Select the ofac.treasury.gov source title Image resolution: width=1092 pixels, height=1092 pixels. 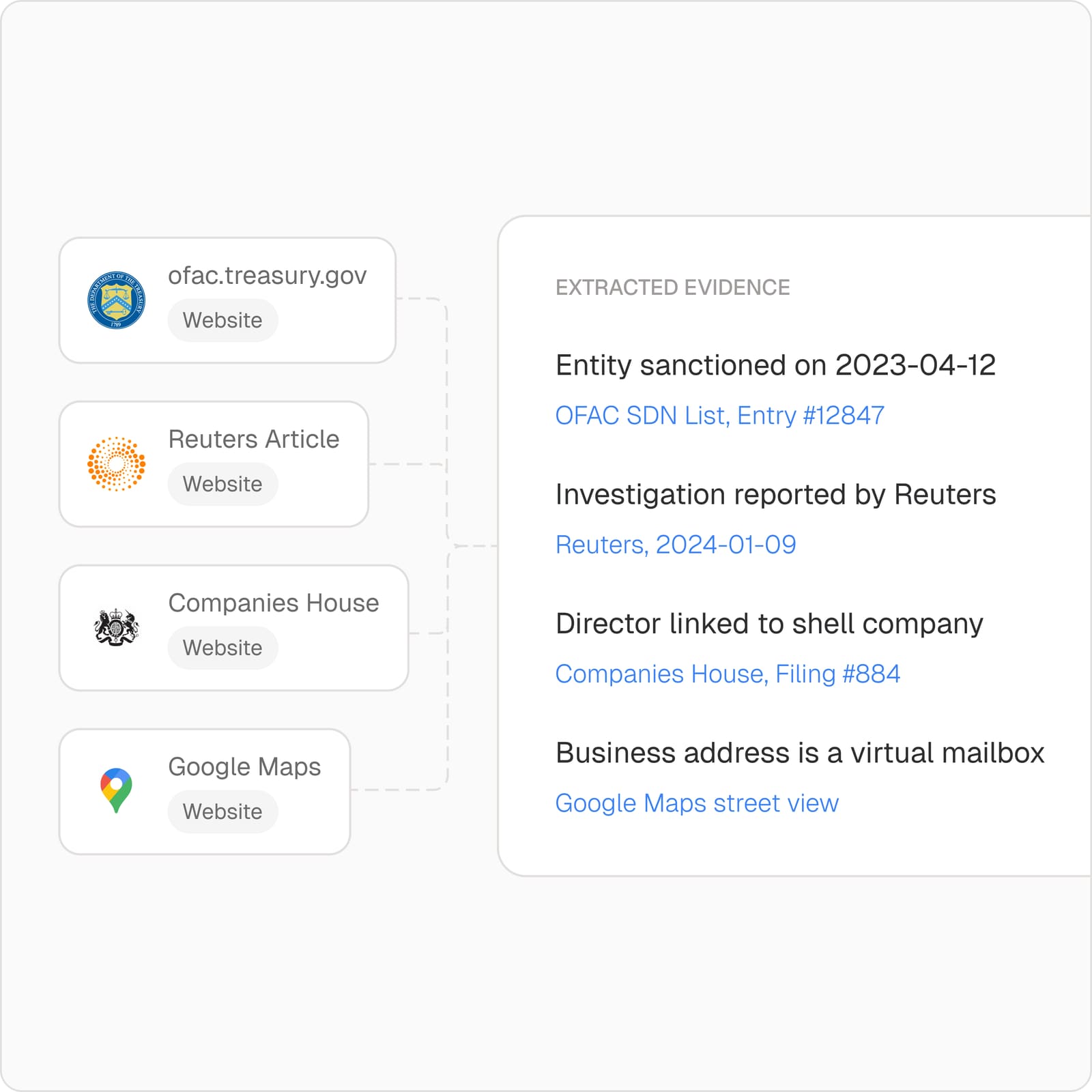tap(267, 276)
